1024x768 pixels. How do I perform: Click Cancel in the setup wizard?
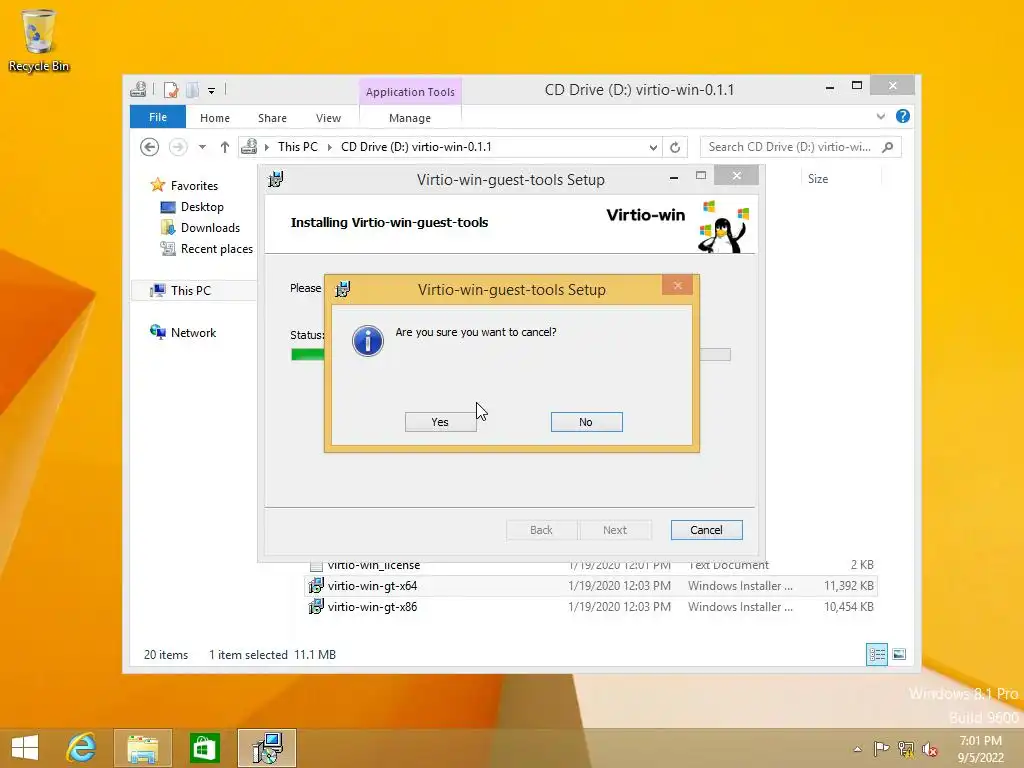(x=707, y=530)
